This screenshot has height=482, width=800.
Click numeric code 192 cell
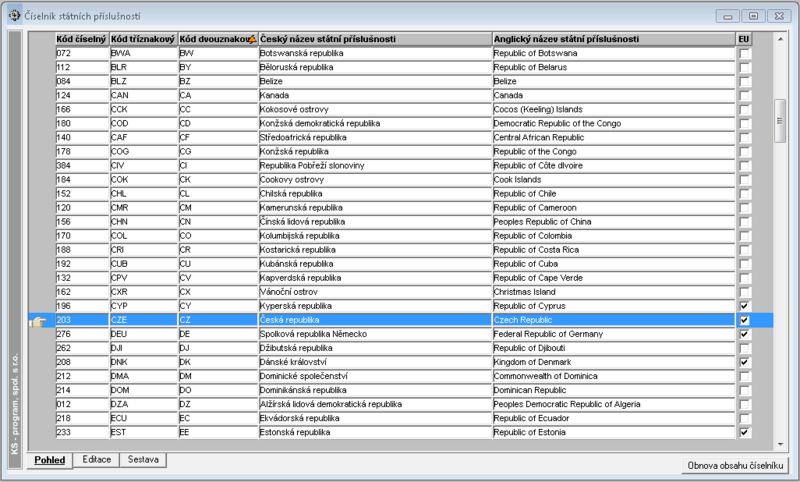[82, 264]
